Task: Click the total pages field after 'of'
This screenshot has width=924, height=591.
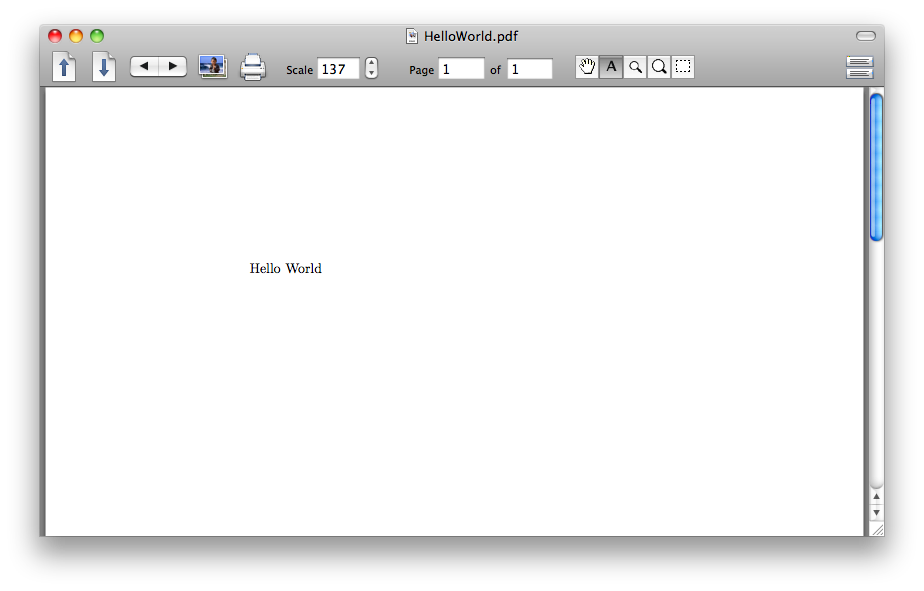Action: 530,69
